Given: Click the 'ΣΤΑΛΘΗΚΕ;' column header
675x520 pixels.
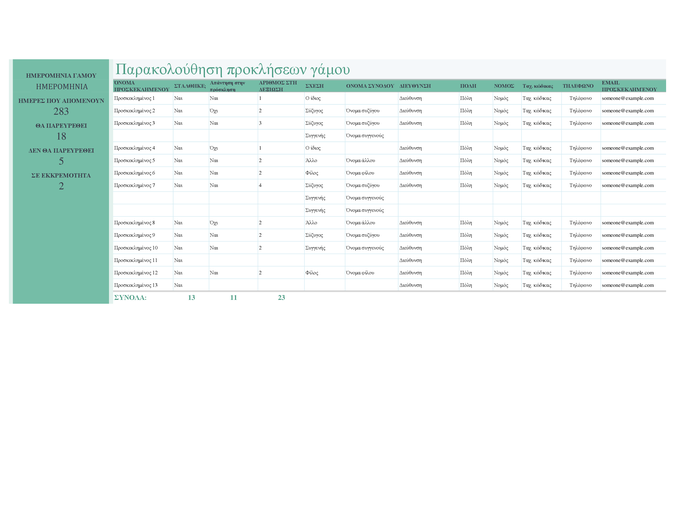Looking at the screenshot, I should [x=190, y=86].
